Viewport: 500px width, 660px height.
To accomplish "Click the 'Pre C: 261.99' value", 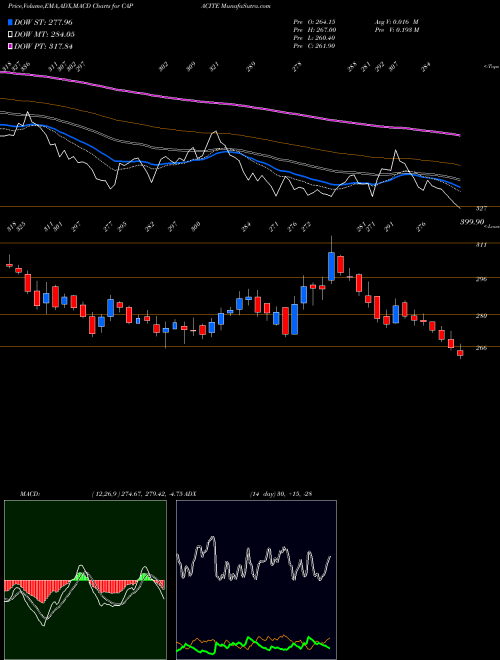I will [x=314, y=46].
